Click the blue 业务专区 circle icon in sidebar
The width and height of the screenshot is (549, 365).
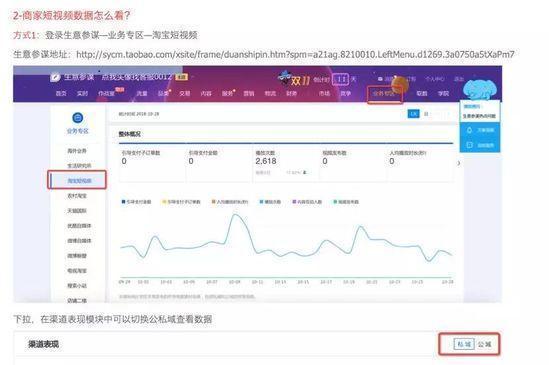tap(77, 118)
